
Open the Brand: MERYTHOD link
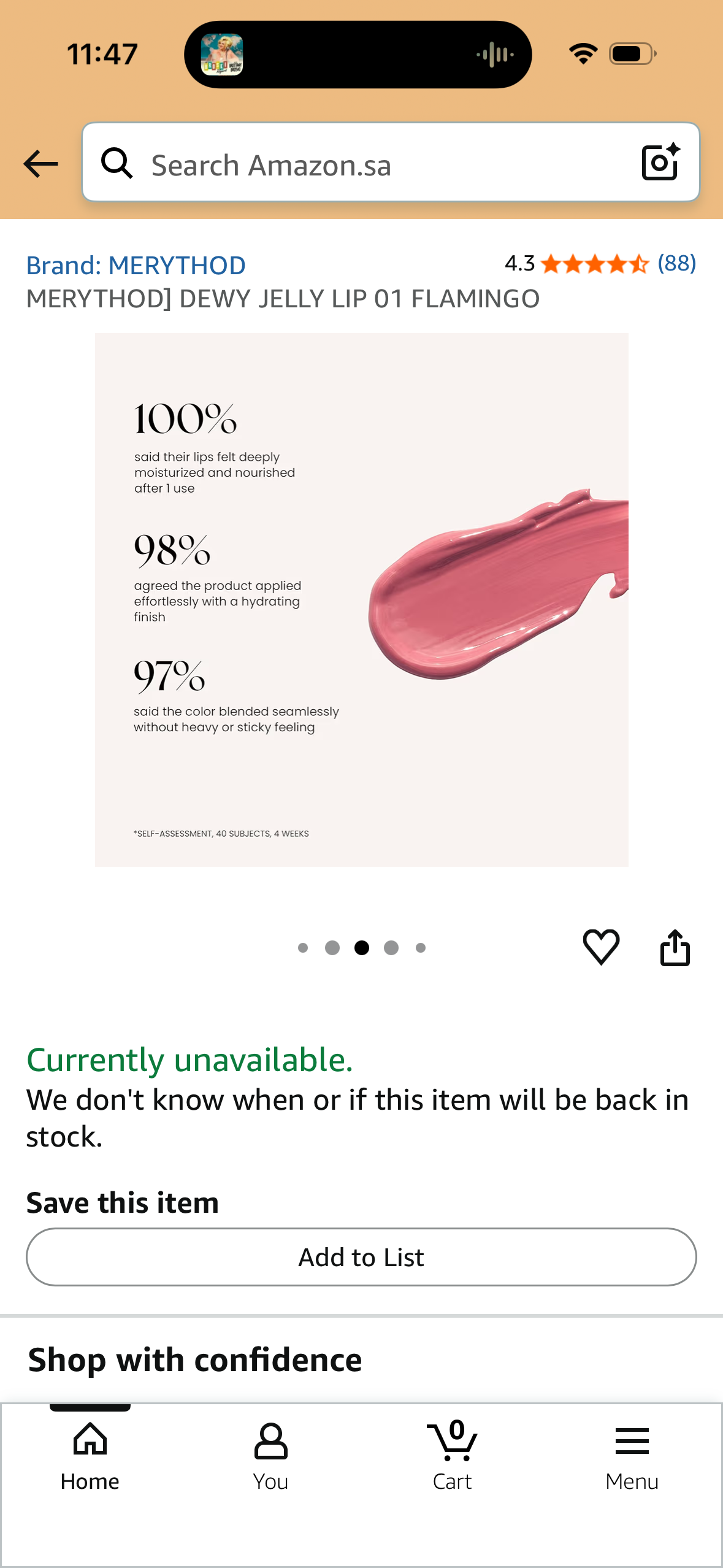coord(136,266)
